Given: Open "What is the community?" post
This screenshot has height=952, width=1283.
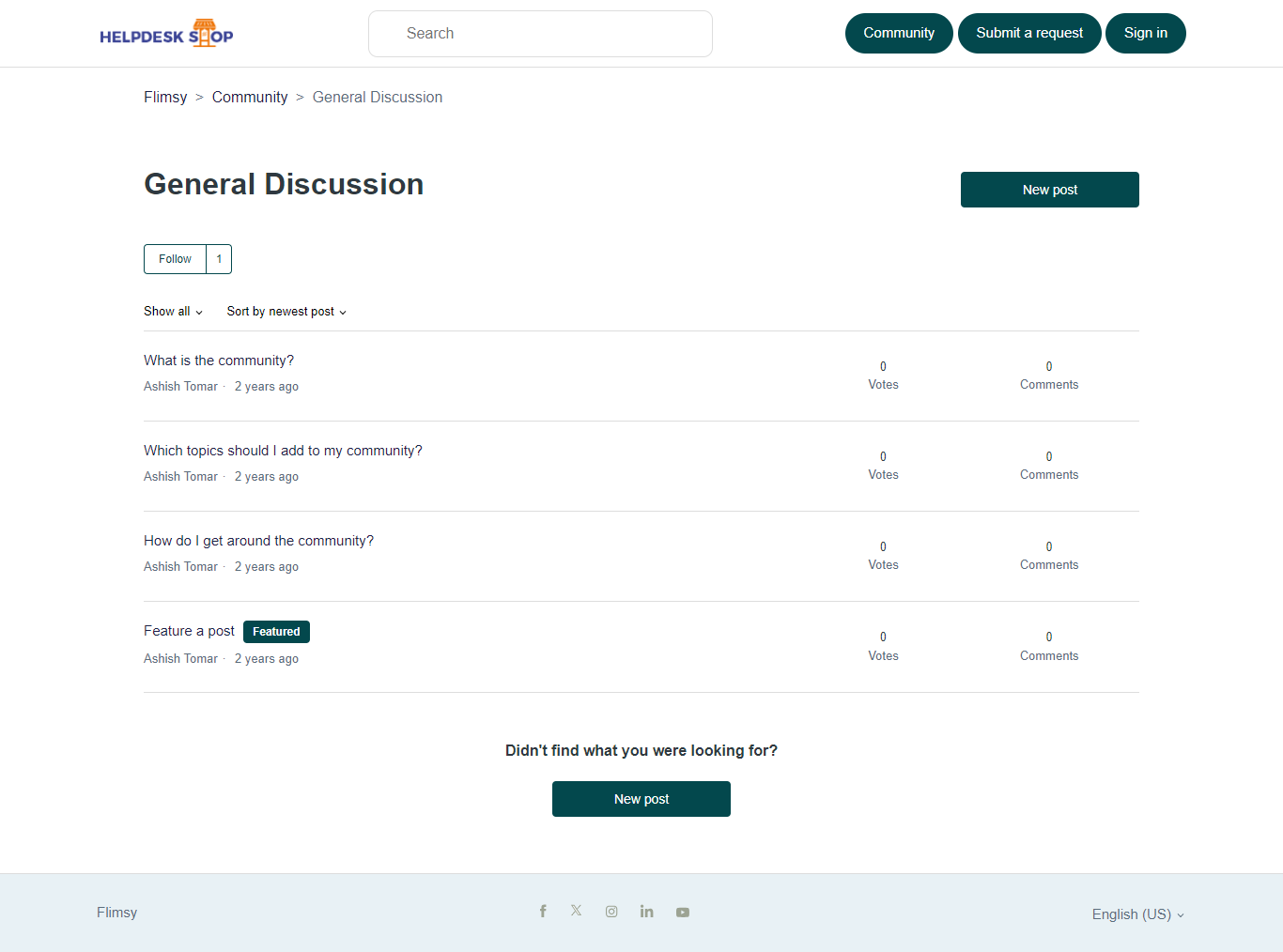Looking at the screenshot, I should [219, 361].
